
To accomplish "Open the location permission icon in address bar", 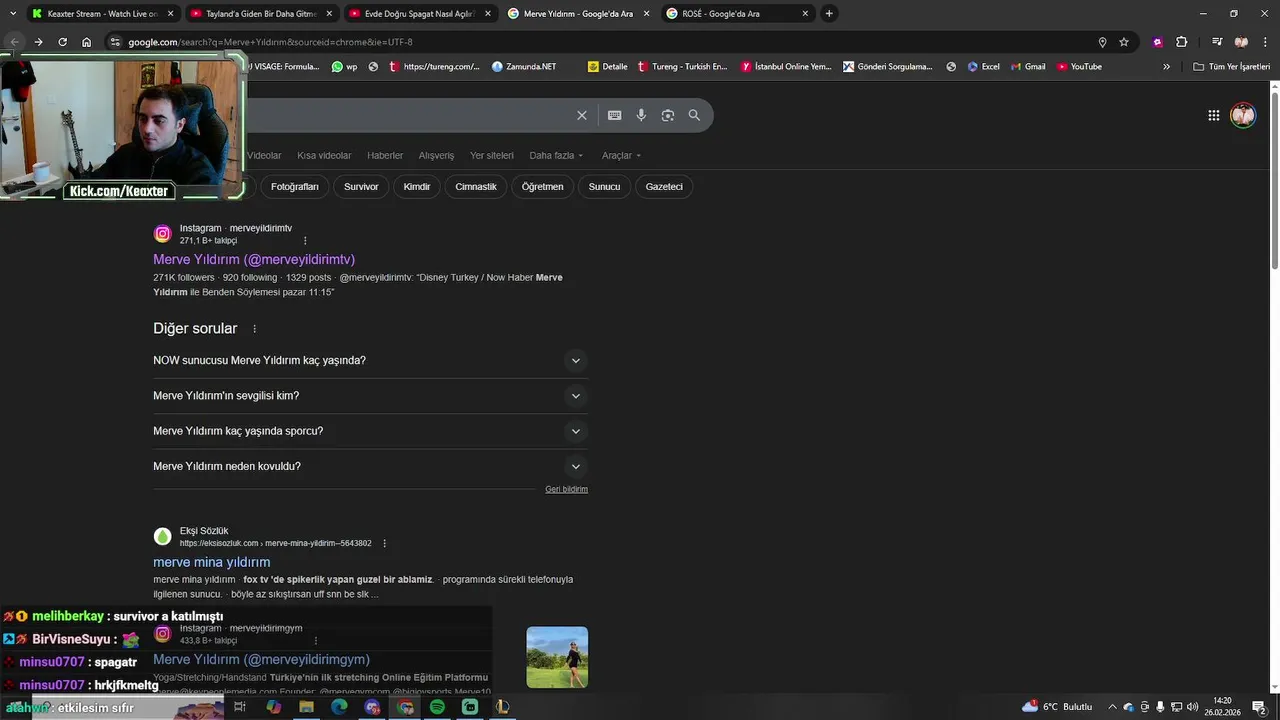I will point(1102,42).
